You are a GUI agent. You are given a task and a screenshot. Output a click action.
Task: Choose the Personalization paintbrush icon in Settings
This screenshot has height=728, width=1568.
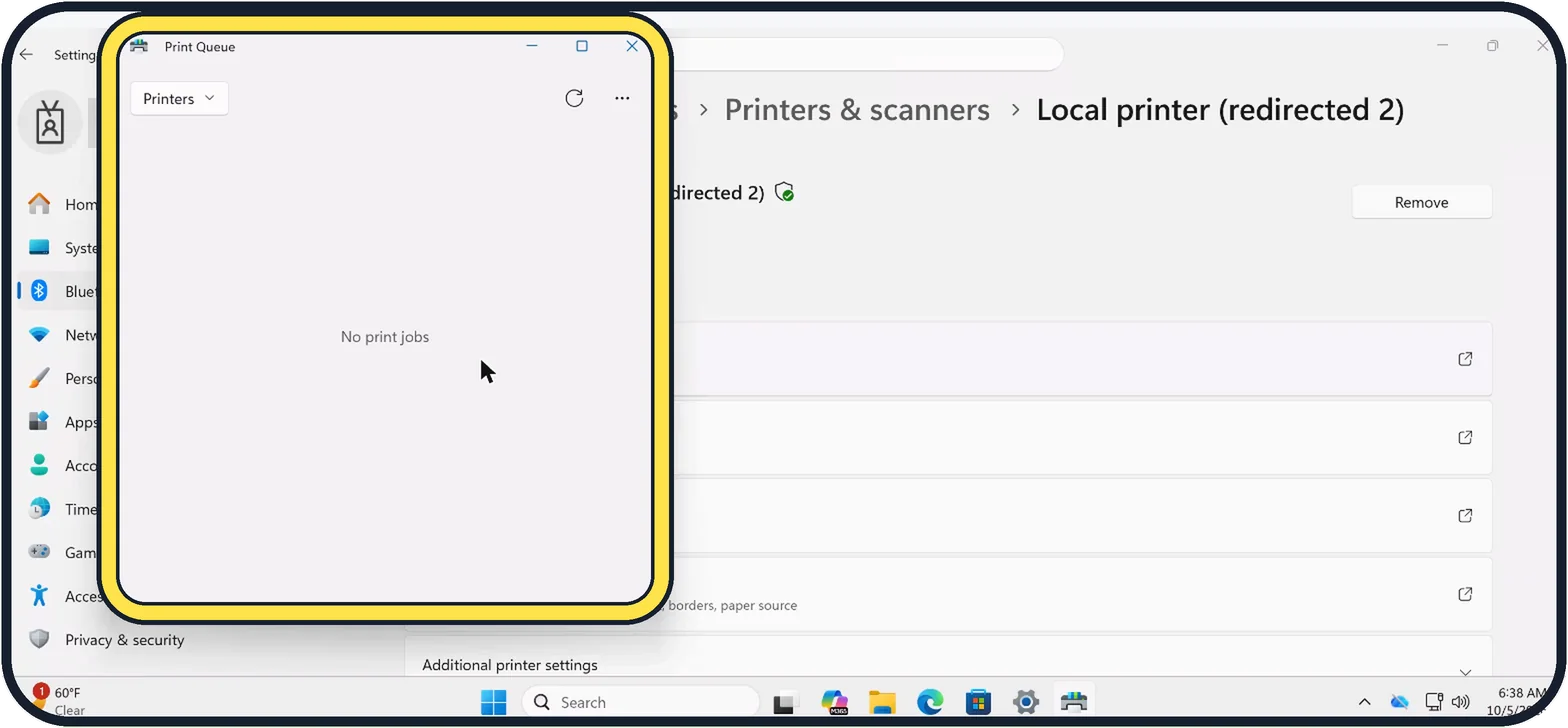coord(39,378)
